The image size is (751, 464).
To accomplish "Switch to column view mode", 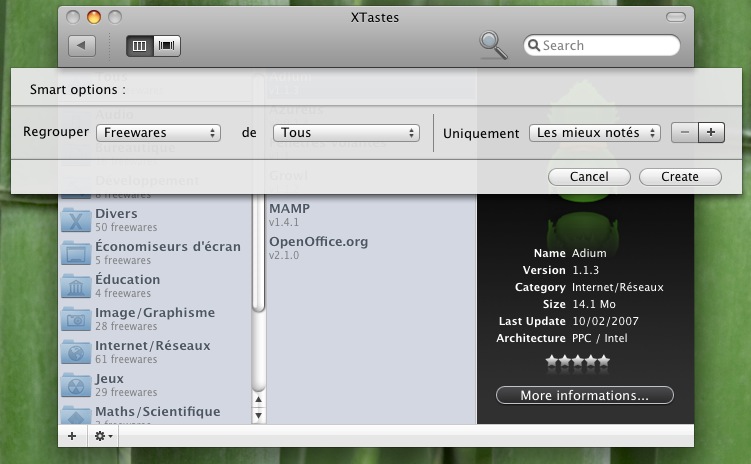I will [x=139, y=45].
